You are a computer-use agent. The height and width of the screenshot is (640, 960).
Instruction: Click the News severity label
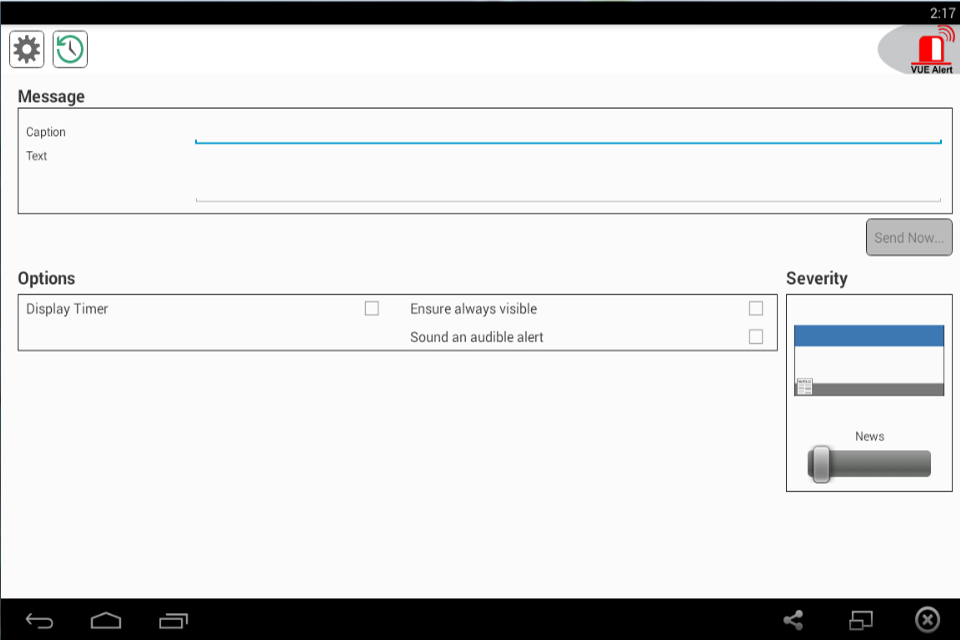click(869, 436)
